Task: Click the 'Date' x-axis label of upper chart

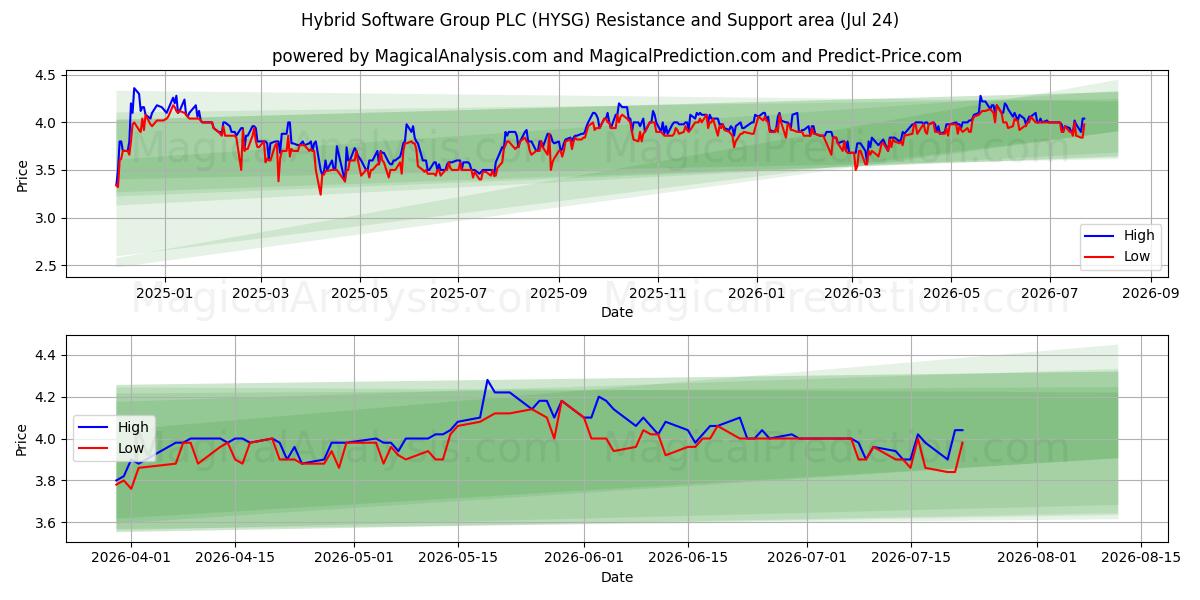Action: point(617,313)
